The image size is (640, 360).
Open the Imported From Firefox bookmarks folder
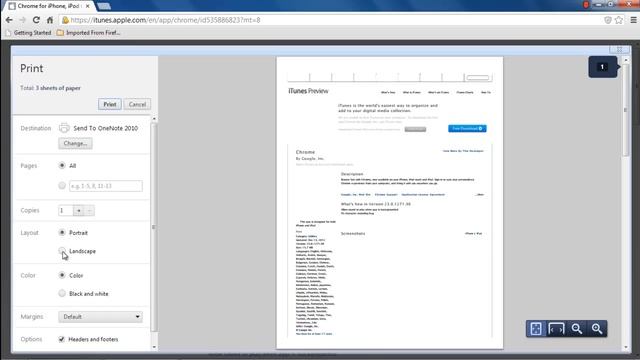89,33
